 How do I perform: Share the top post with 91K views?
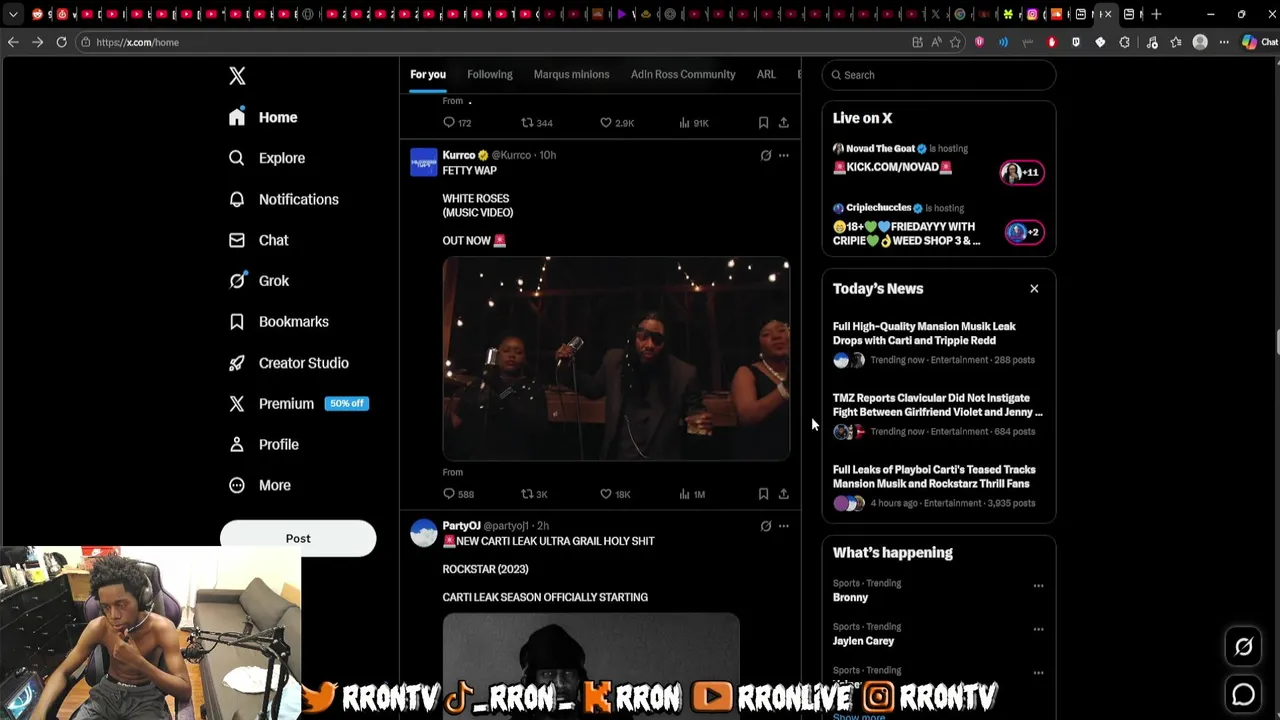[784, 123]
